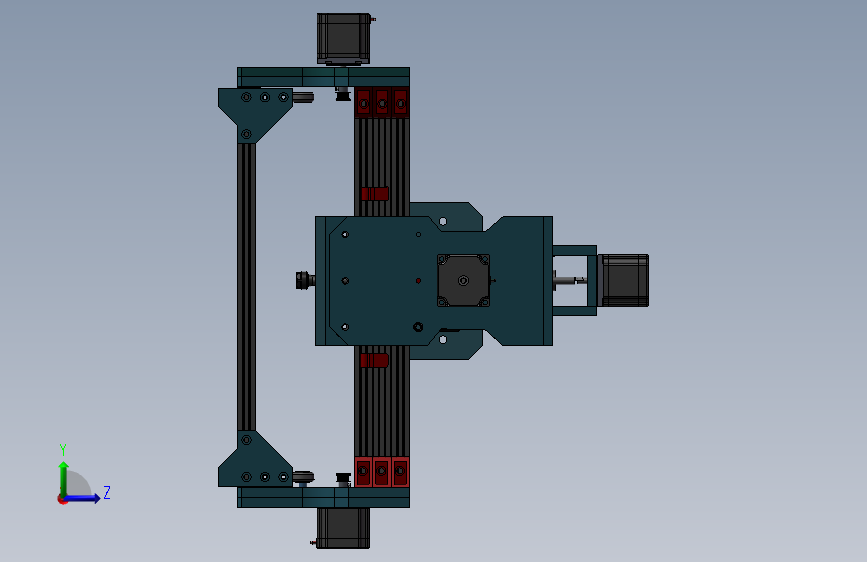This screenshot has width=867, height=562.
Task: Click the red origin point of the triad
Action: (62, 499)
